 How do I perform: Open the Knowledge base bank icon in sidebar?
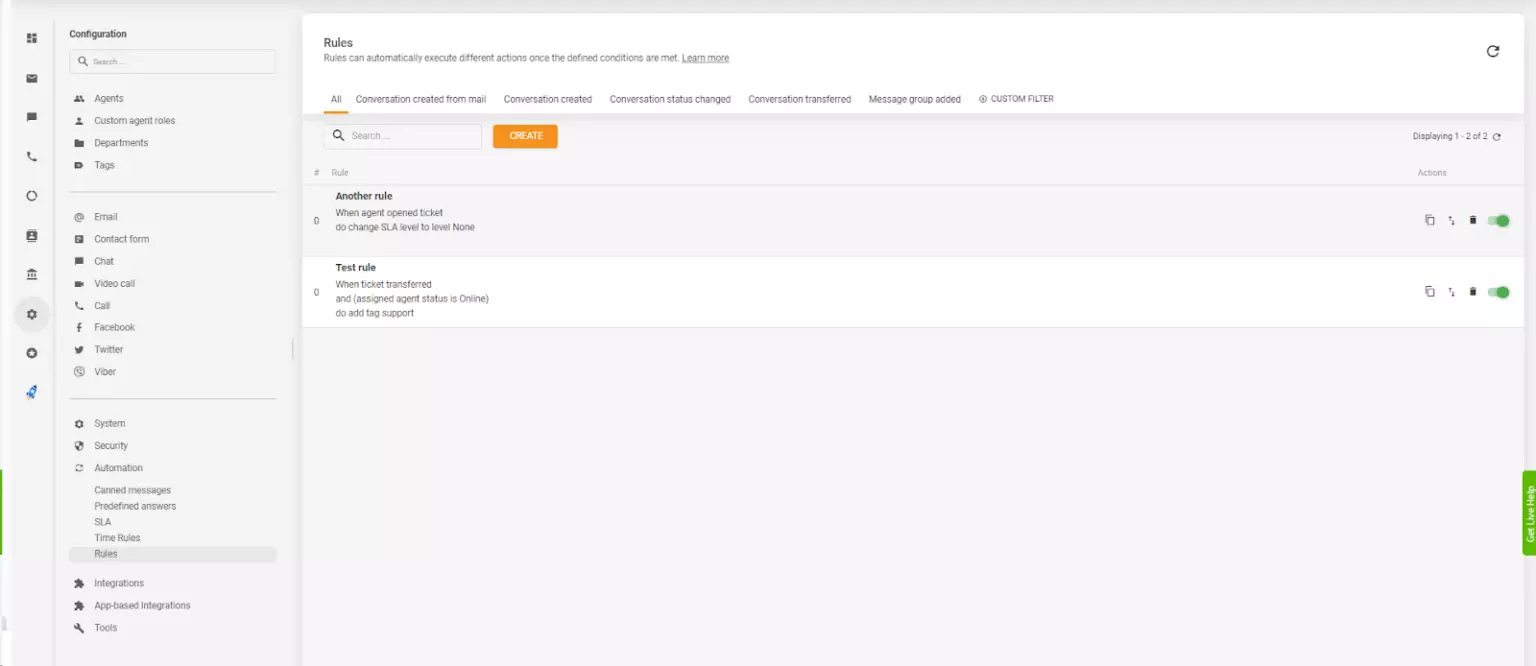32,275
